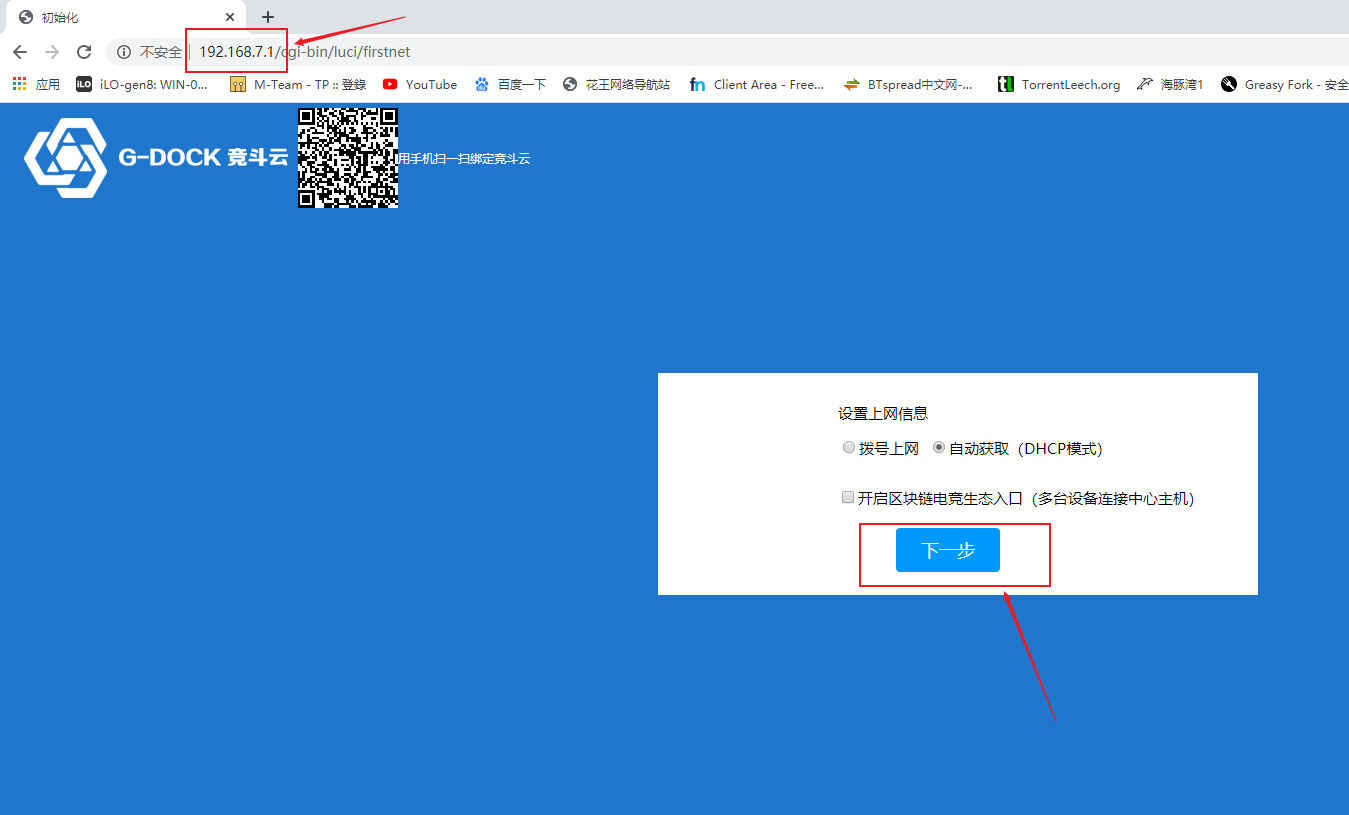Click the 设置上网信息 heading text
The image size is (1349, 815).
pyautogui.click(x=883, y=413)
